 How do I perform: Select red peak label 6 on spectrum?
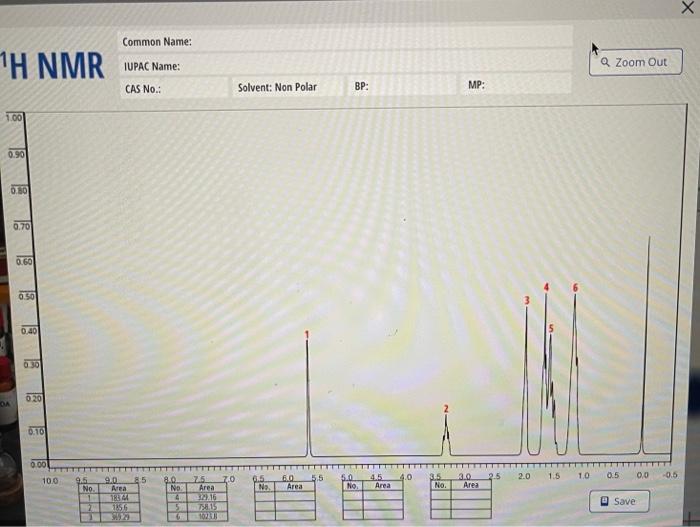coord(575,288)
